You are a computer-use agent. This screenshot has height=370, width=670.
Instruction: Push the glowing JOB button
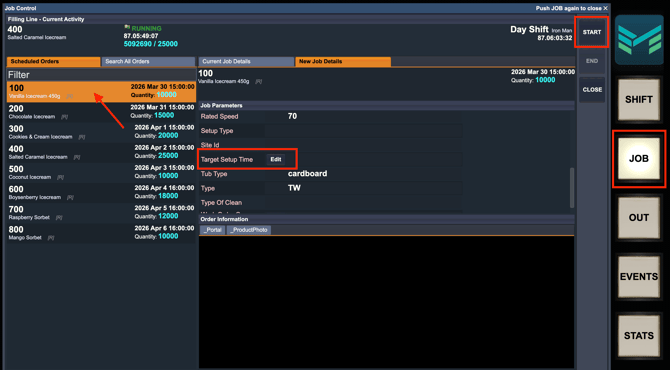click(639, 159)
